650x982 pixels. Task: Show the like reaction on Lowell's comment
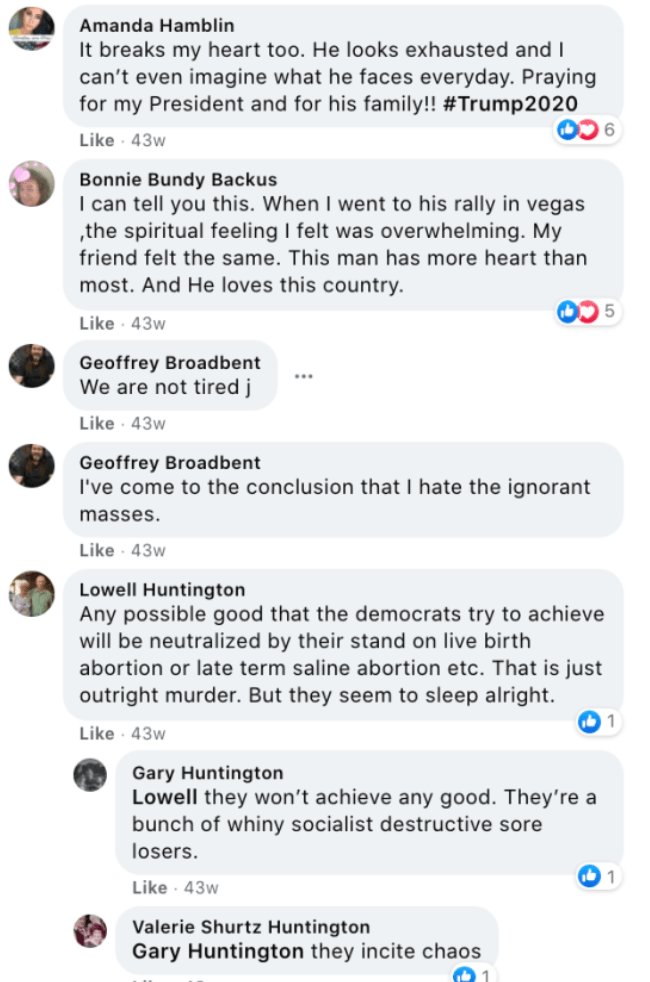coord(596,721)
